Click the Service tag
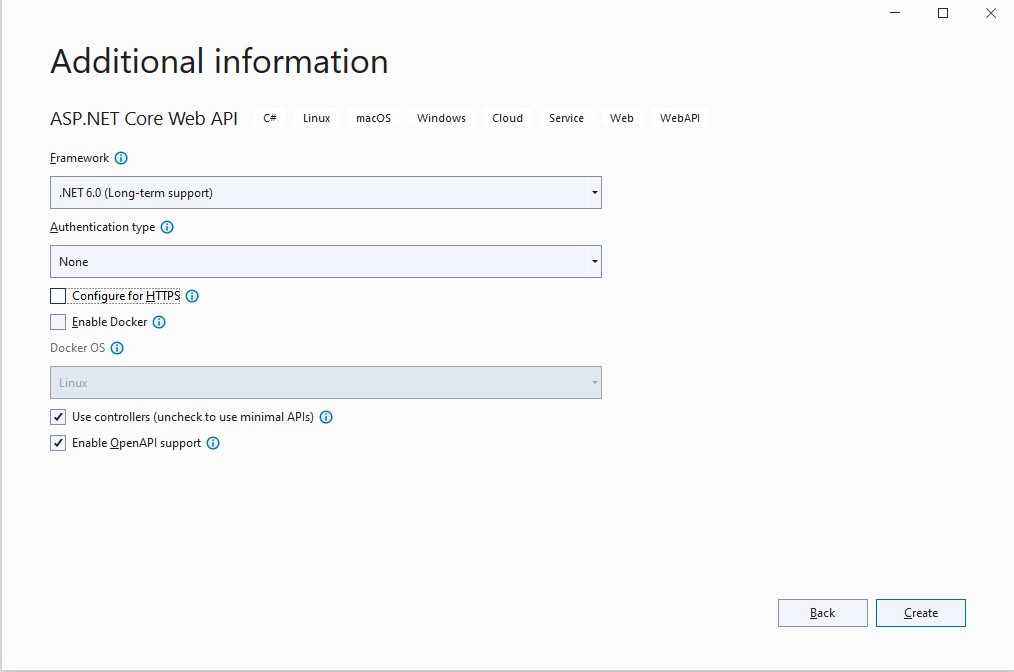The image size is (1014, 672). [x=566, y=118]
